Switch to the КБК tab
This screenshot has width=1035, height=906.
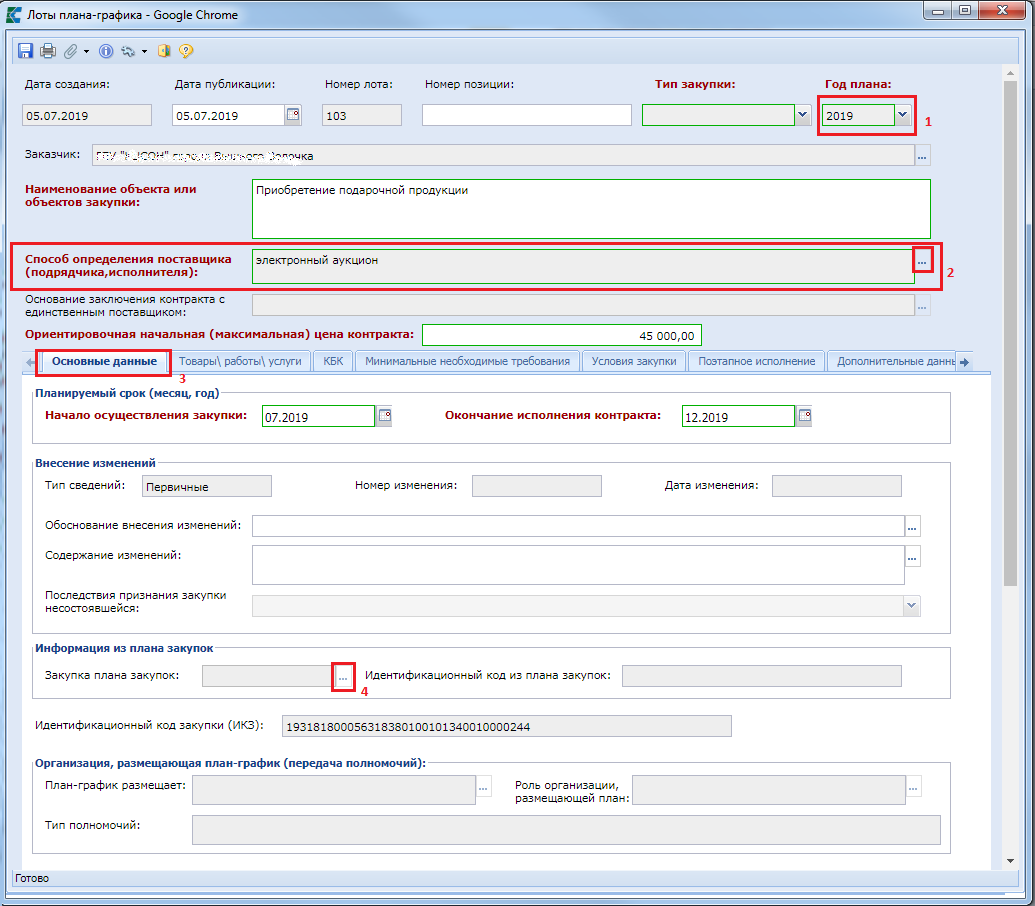pyautogui.click(x=333, y=361)
